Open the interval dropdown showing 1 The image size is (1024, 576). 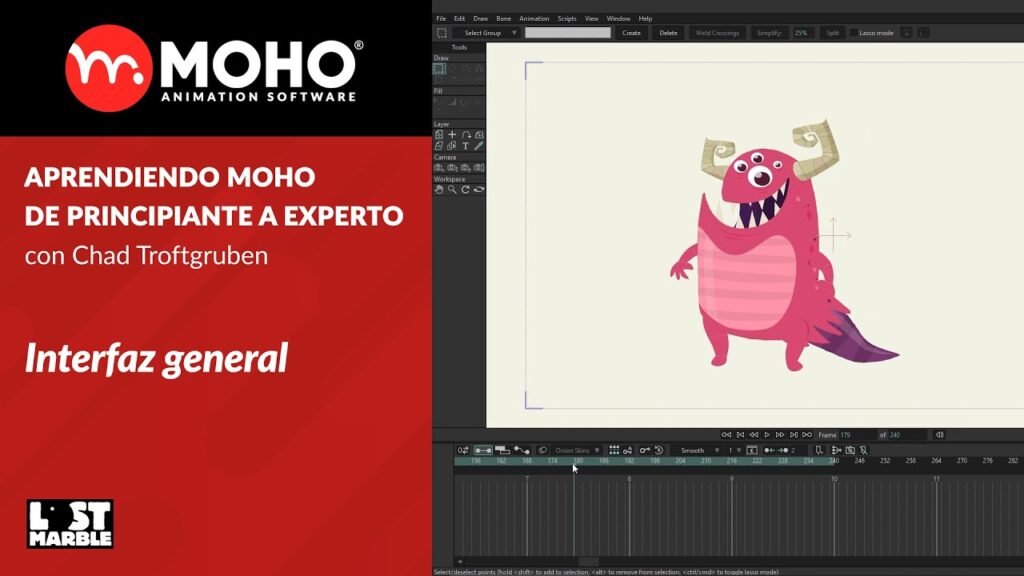(735, 450)
